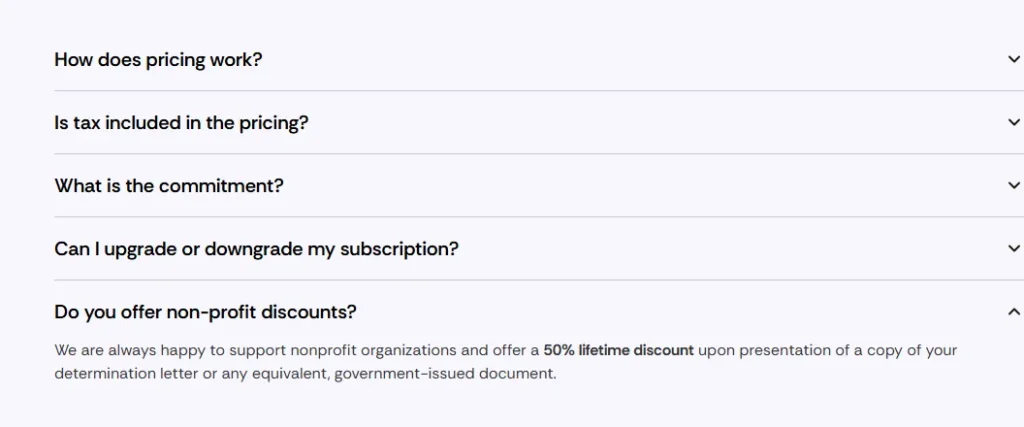Click the "Do you offer non-profit discounts?" heading

pyautogui.click(x=205, y=313)
